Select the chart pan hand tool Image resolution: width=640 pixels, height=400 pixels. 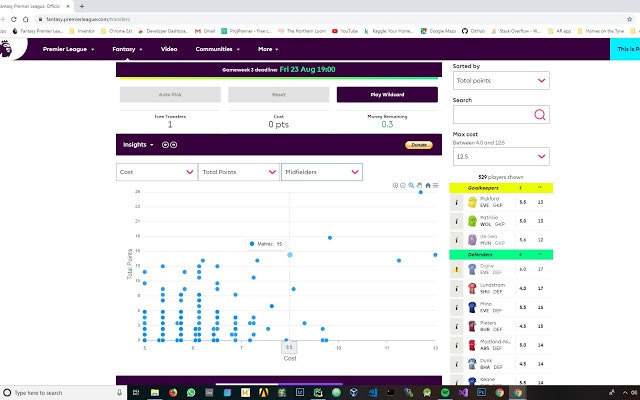coord(420,185)
